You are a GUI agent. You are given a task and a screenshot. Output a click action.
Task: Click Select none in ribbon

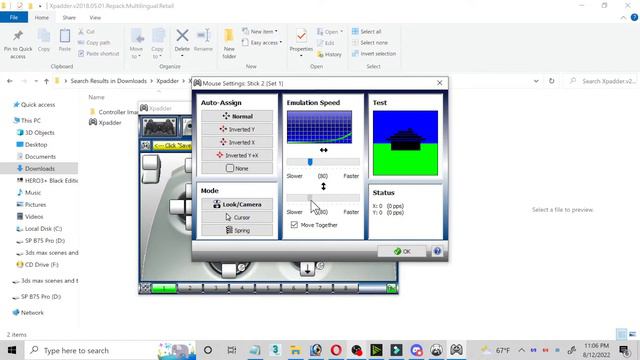[370, 42]
